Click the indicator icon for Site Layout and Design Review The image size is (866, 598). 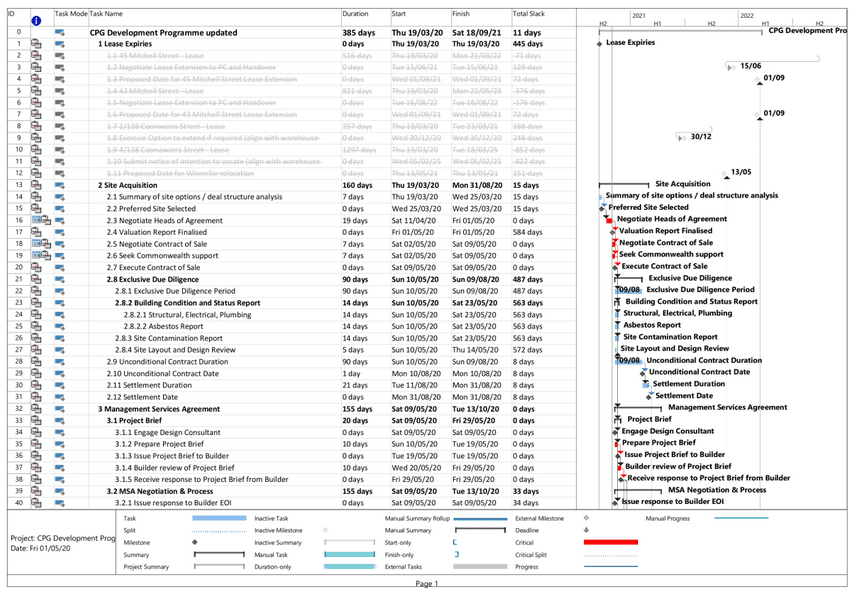pyautogui.click(x=36, y=350)
